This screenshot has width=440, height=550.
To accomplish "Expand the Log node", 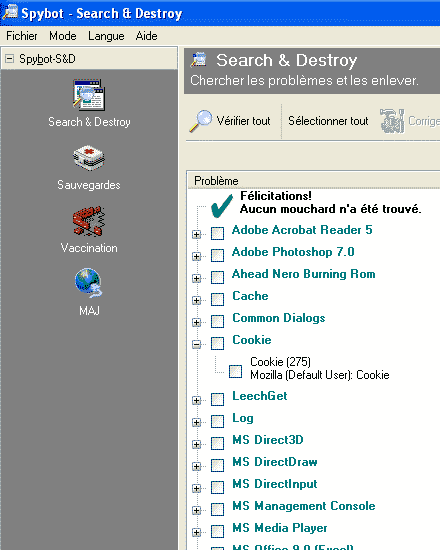I will point(196,423).
